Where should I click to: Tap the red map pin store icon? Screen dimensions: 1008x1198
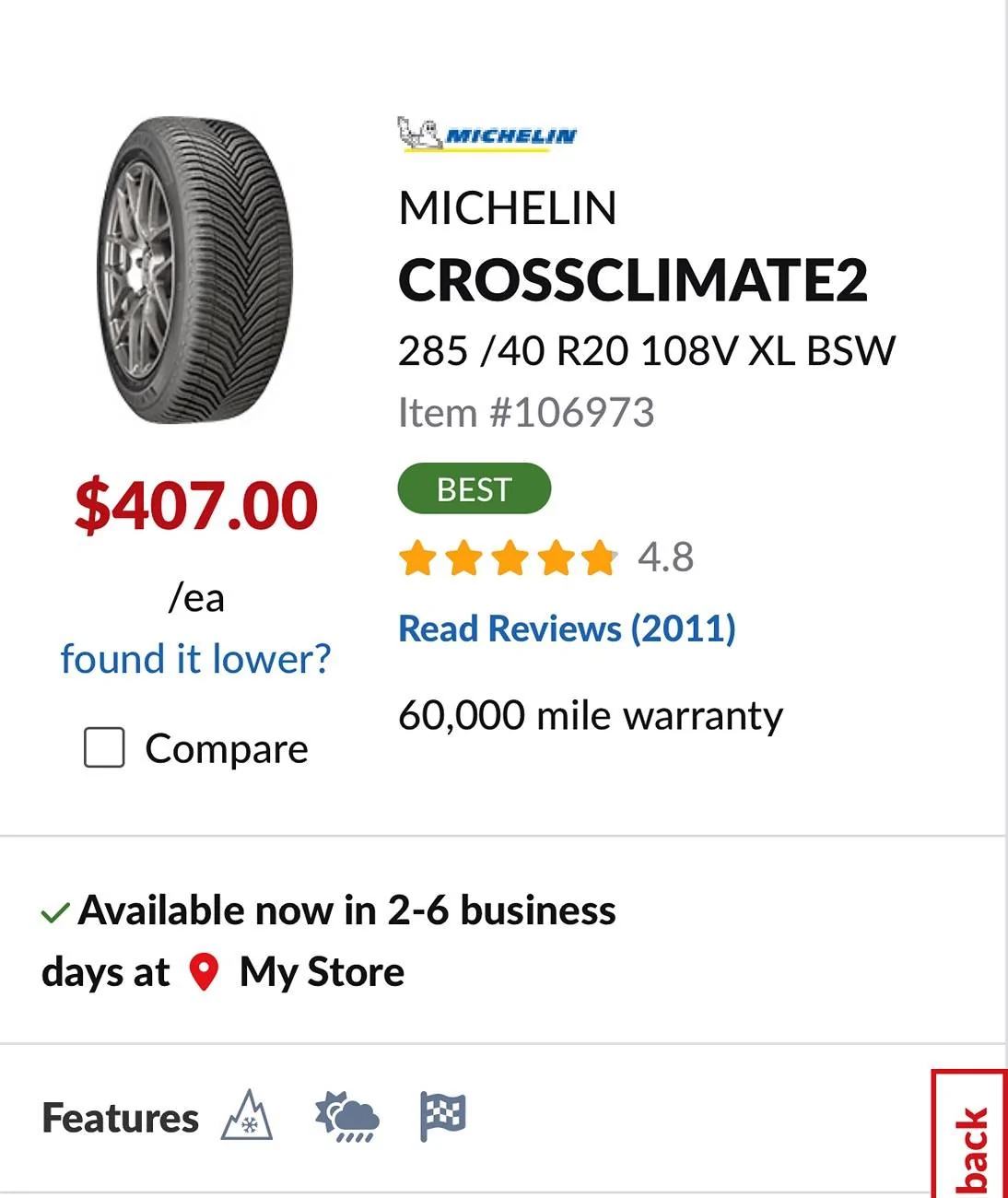click(204, 972)
